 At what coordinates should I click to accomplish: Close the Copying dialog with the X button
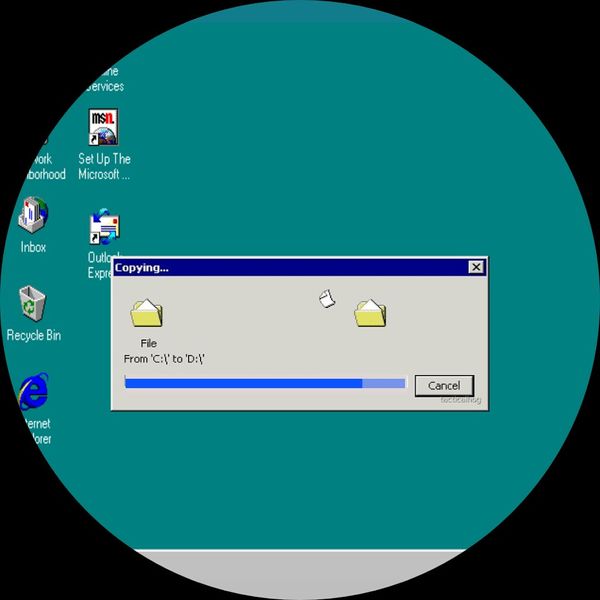point(476,267)
